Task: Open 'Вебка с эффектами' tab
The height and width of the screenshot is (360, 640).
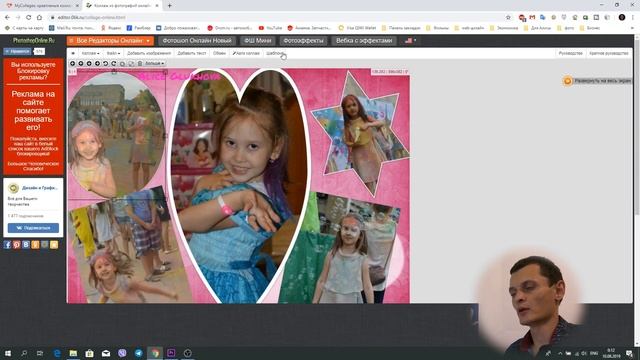Action: pos(364,40)
